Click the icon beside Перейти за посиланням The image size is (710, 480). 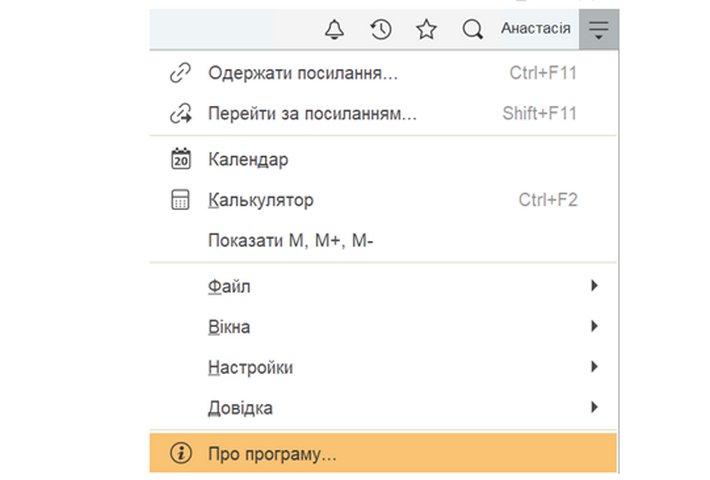point(181,113)
